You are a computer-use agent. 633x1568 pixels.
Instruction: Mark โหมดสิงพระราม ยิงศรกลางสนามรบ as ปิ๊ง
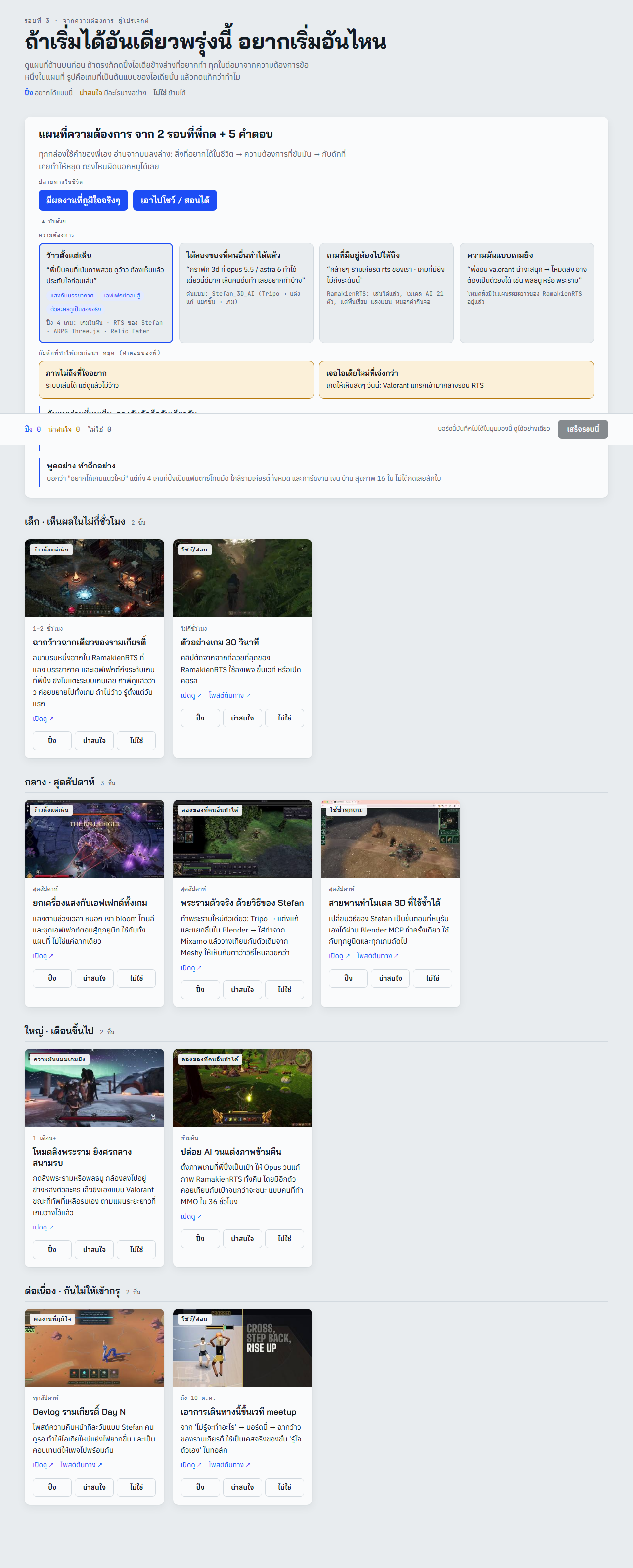pyautogui.click(x=52, y=1250)
